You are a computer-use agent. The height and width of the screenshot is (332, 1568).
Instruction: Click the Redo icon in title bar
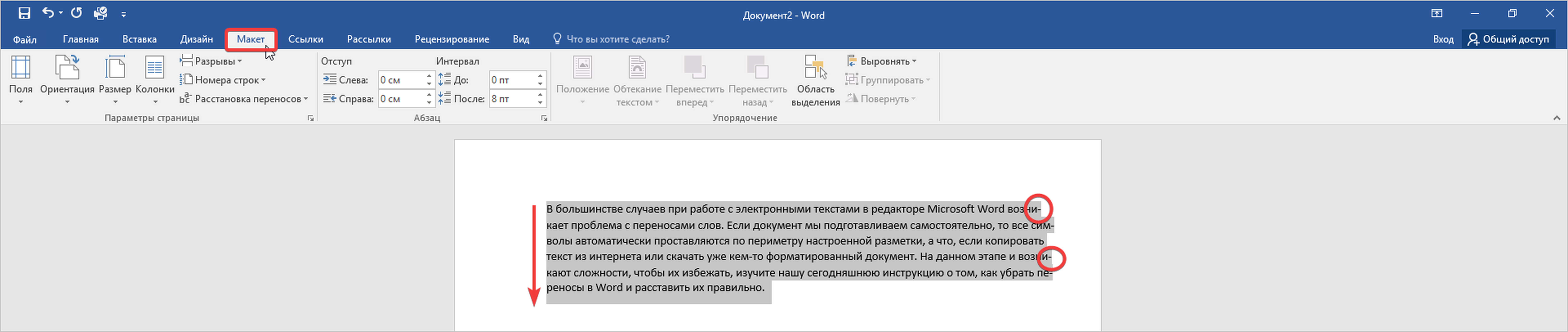76,13
